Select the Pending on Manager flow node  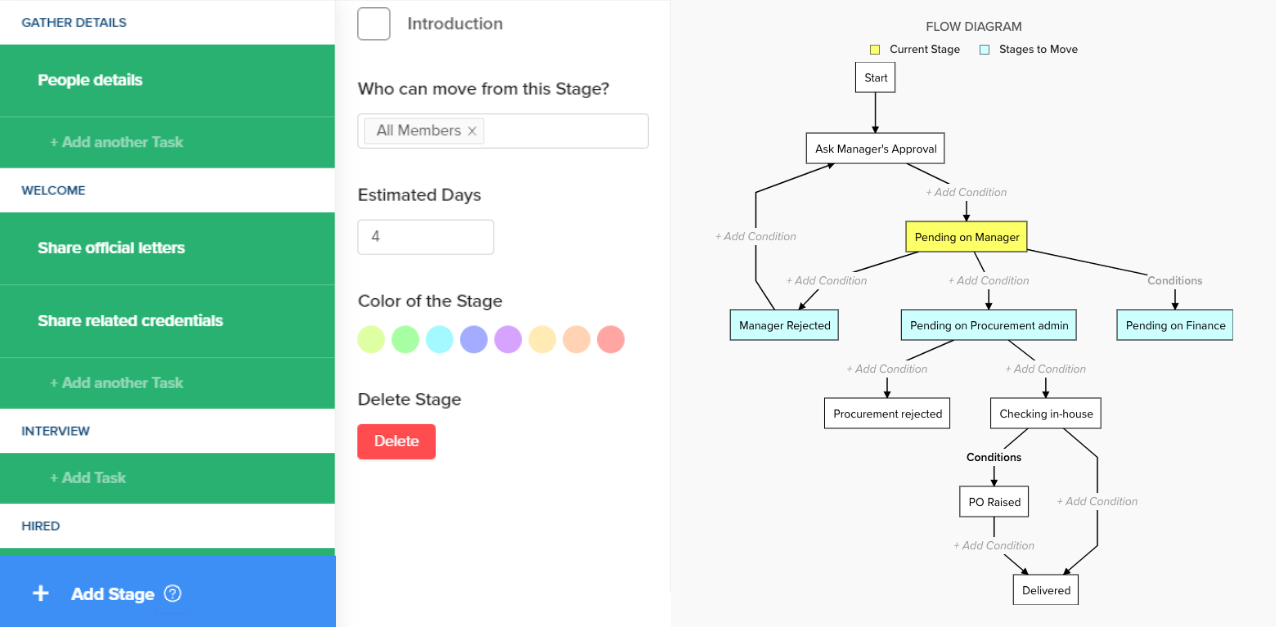tap(967, 237)
